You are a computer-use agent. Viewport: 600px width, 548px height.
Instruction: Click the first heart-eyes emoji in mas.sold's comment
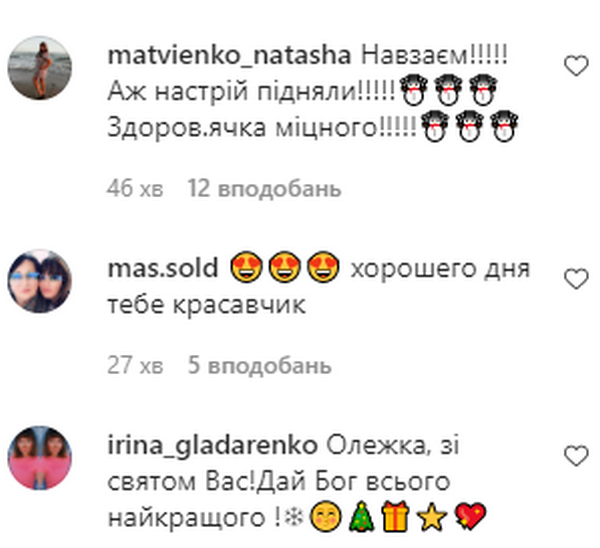click(246, 267)
